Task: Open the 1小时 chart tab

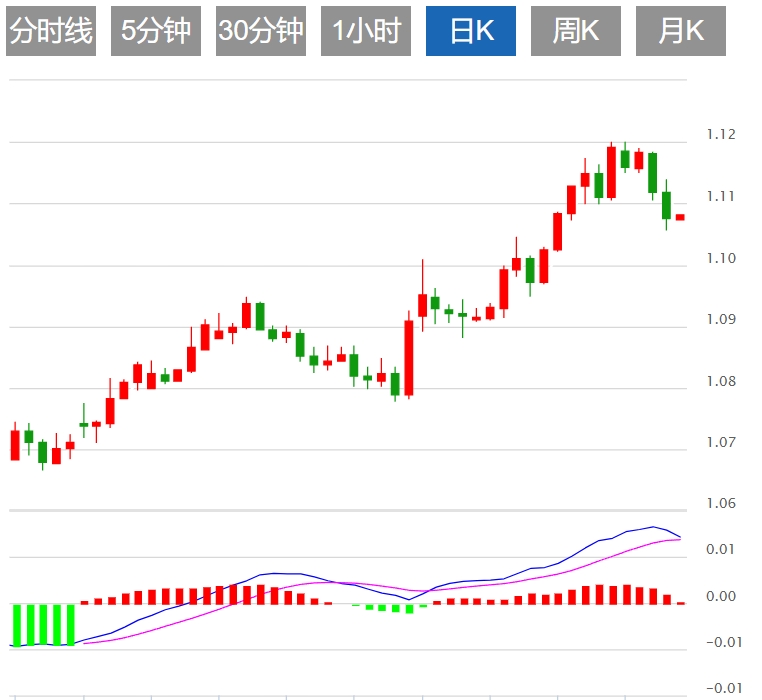Action: point(366,31)
